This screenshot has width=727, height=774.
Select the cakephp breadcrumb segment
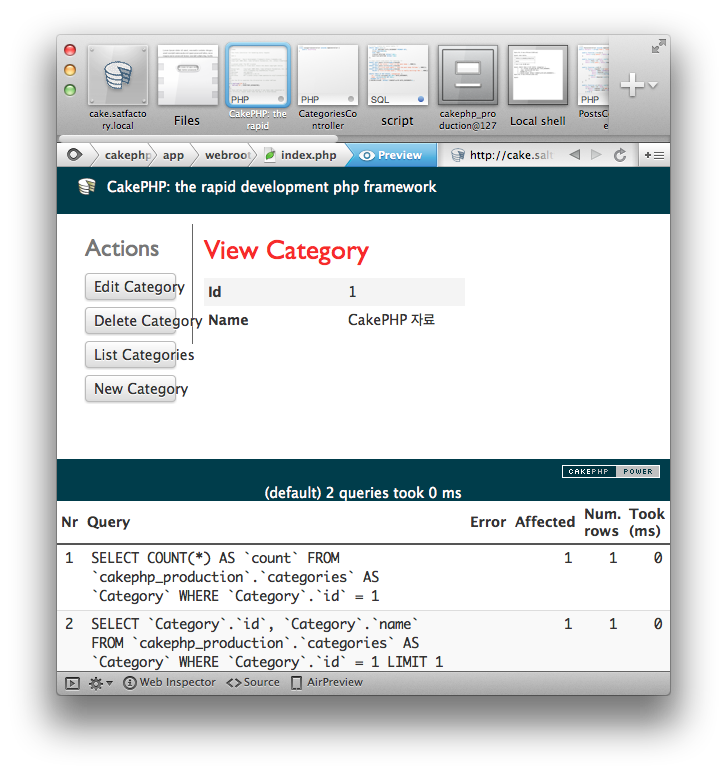[x=127, y=155]
